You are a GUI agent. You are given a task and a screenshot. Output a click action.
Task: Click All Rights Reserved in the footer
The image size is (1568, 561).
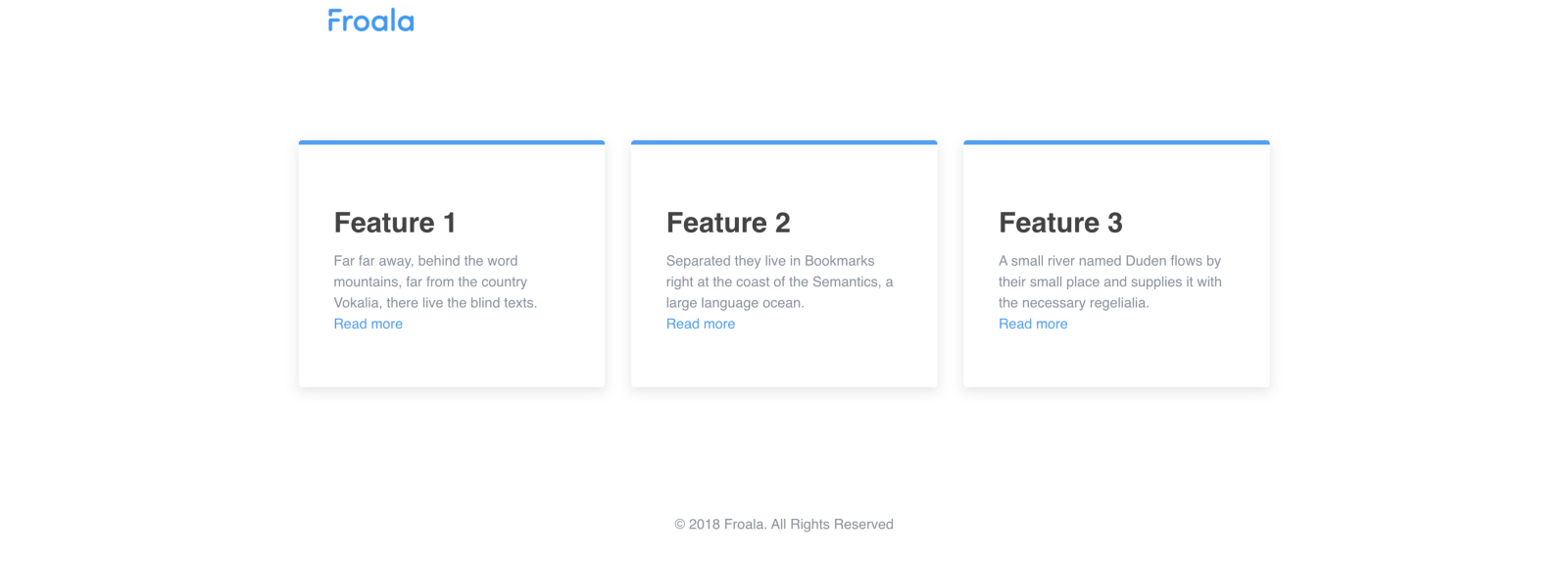[x=832, y=525]
